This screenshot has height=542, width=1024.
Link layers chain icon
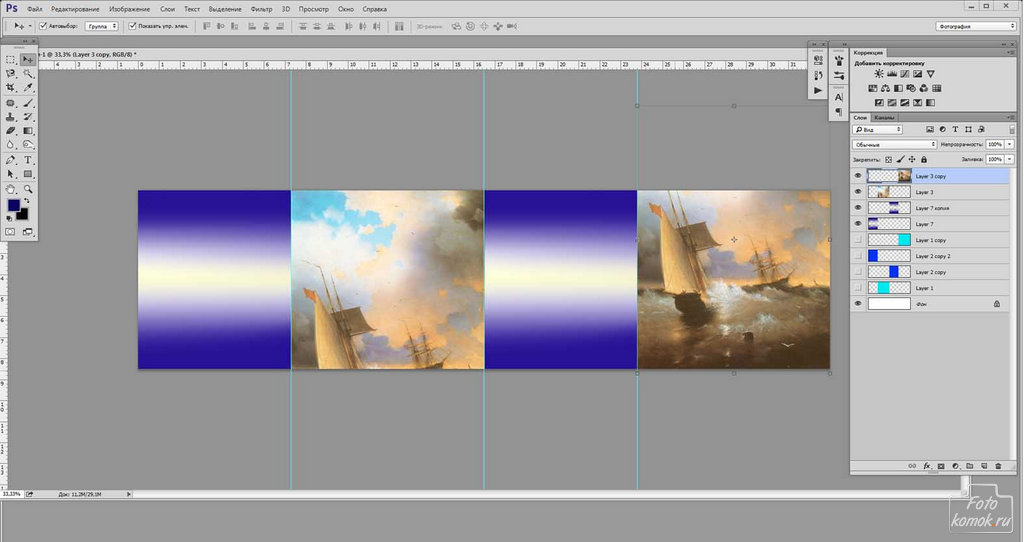point(912,466)
